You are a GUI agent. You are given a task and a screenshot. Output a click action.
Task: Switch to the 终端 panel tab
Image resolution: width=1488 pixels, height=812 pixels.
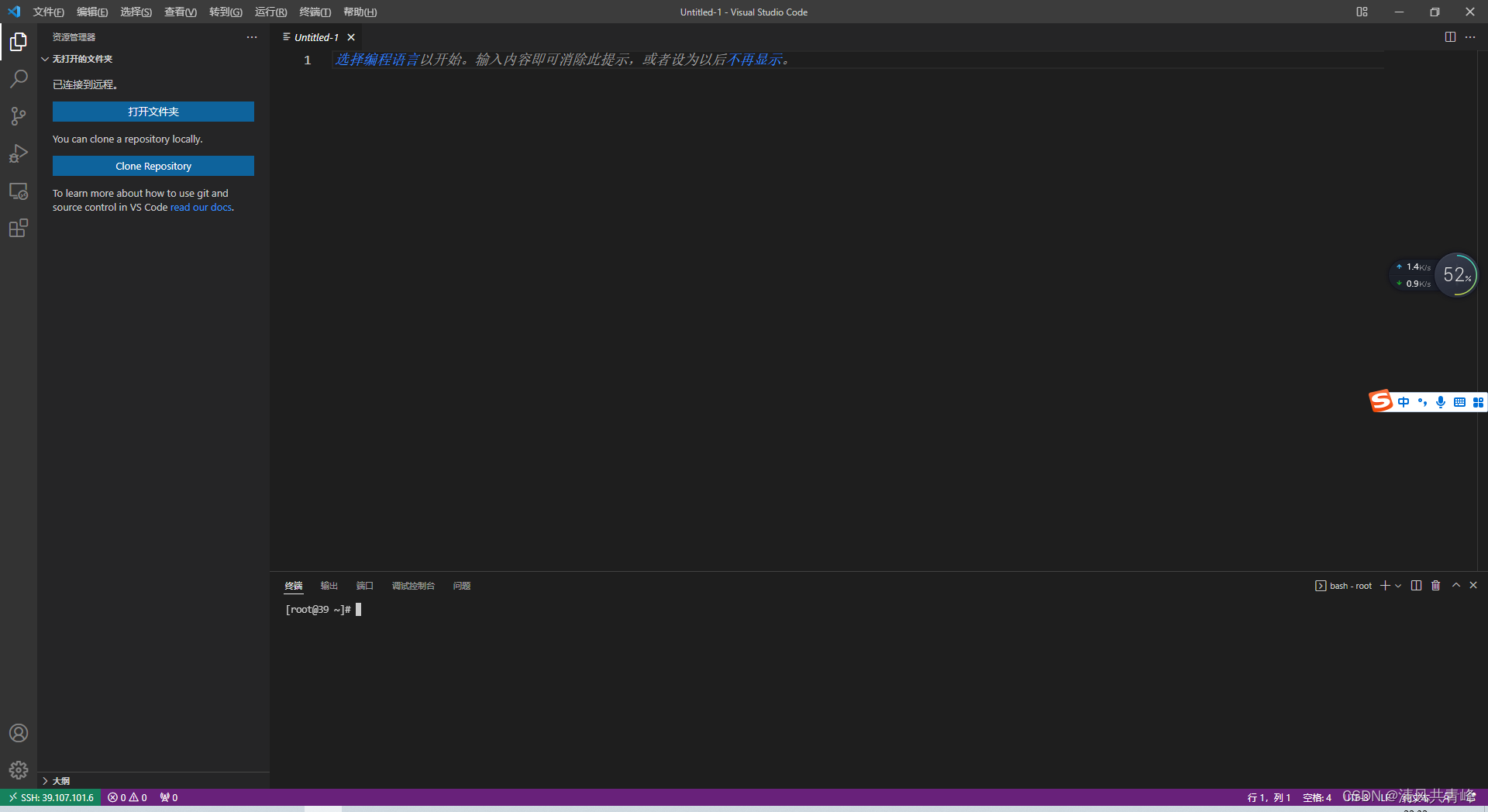(294, 586)
